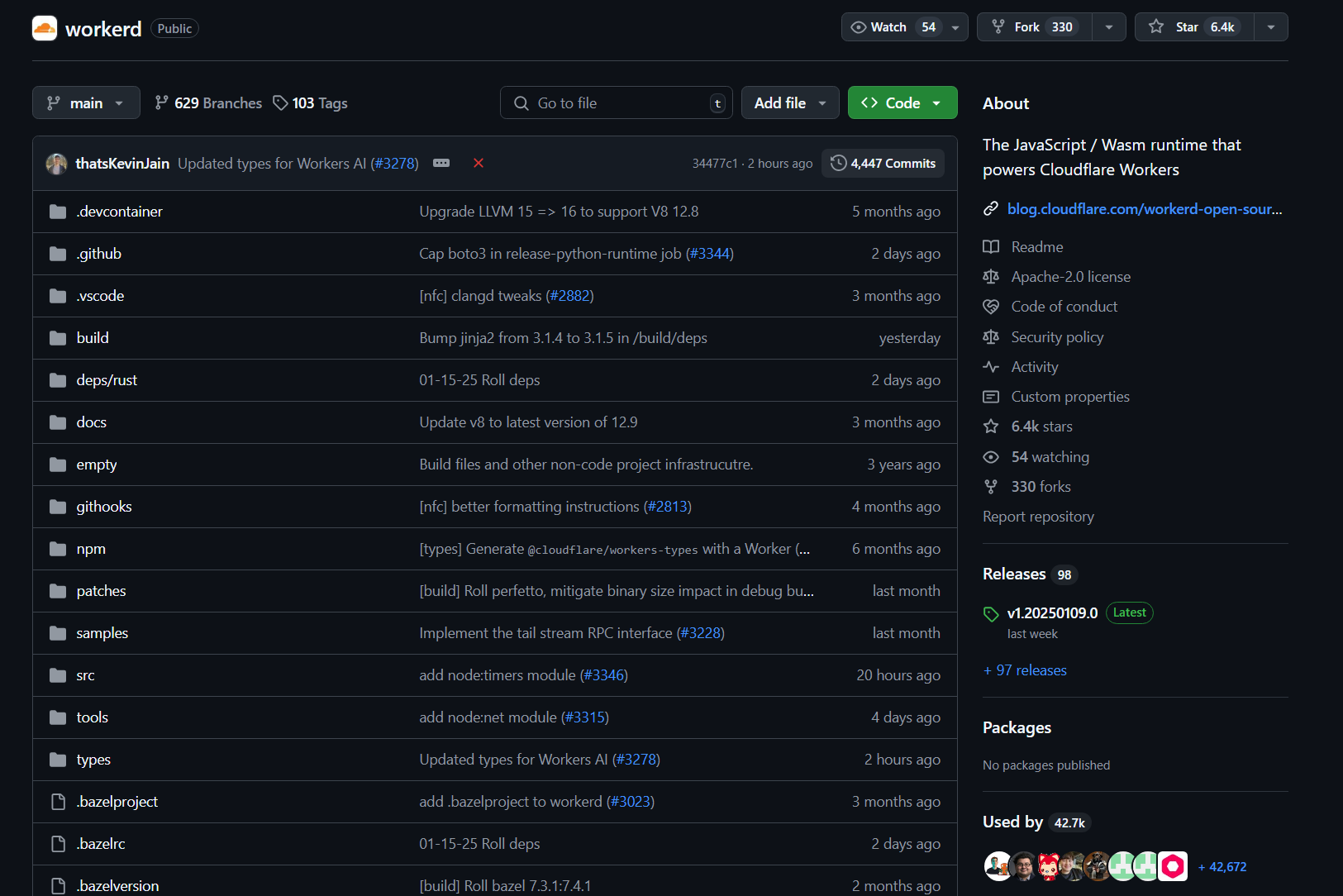Fork the workerd repository
1343x896 pixels.
point(1035,27)
